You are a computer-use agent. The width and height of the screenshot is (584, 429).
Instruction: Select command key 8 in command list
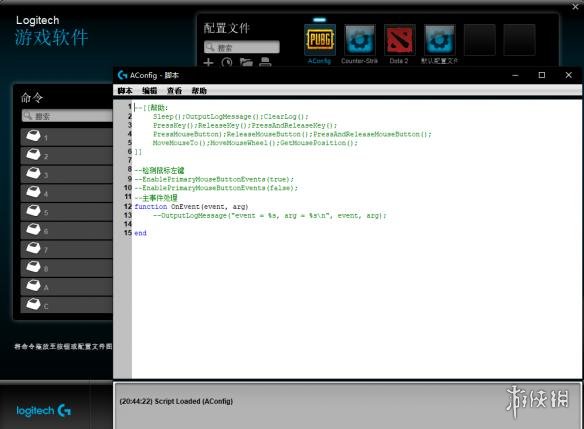66,268
